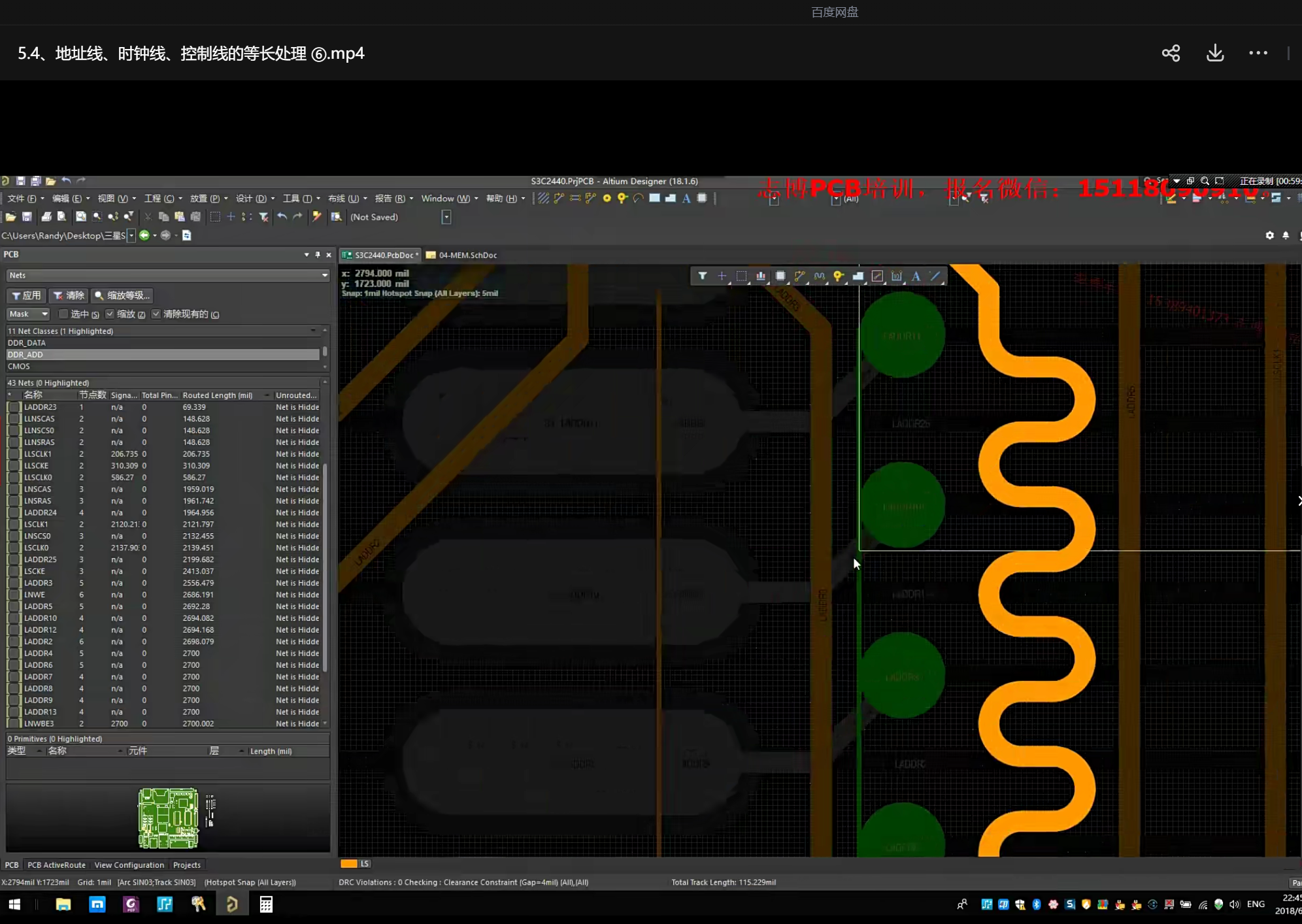1302x924 pixels.
Task: Toggle the 选中 (Select) checkbox
Action: point(63,314)
